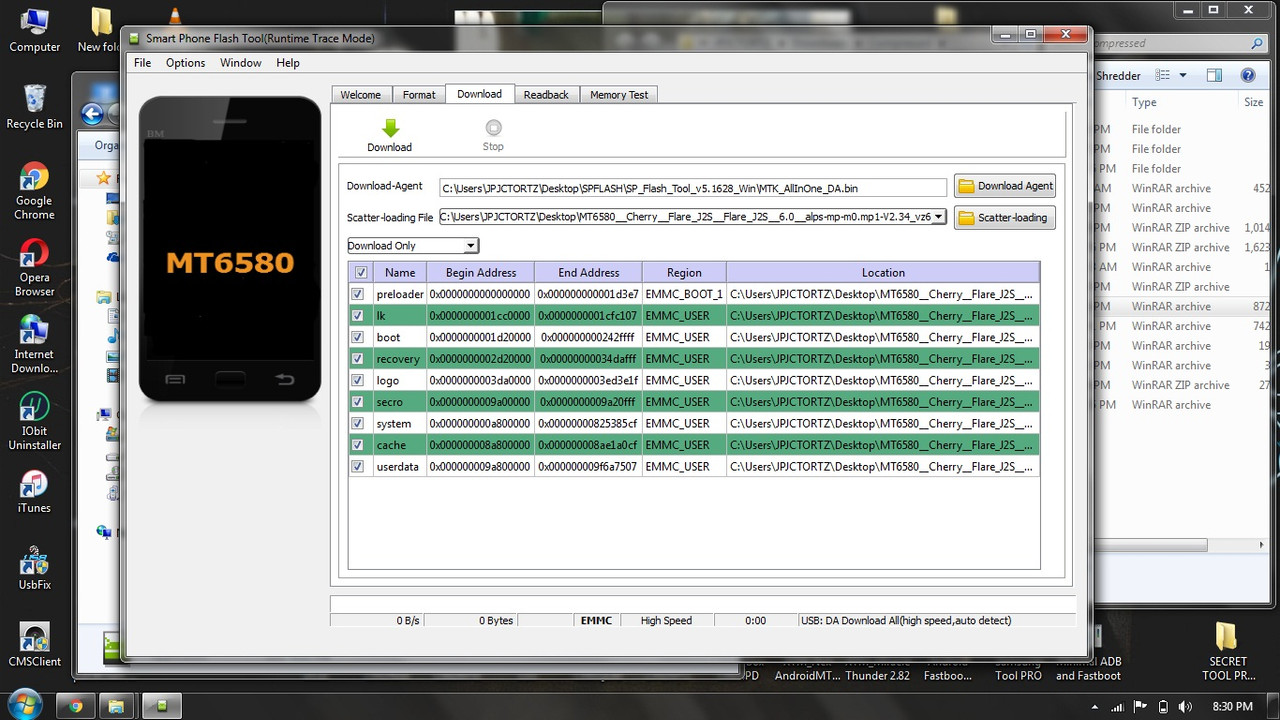Uncheck the cache partition checkbox
1280x720 pixels.
(358, 445)
